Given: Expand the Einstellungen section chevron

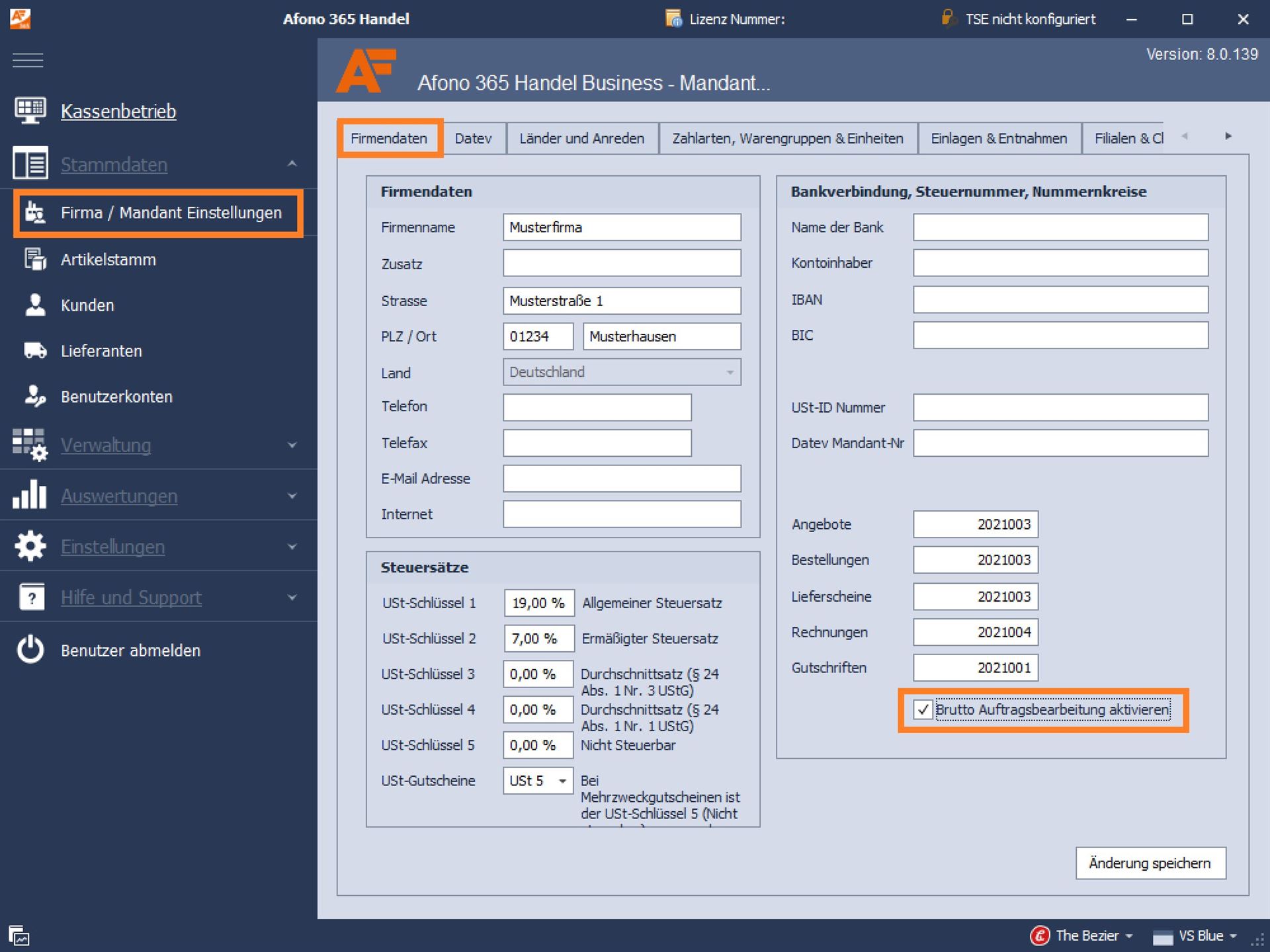Looking at the screenshot, I should [292, 547].
